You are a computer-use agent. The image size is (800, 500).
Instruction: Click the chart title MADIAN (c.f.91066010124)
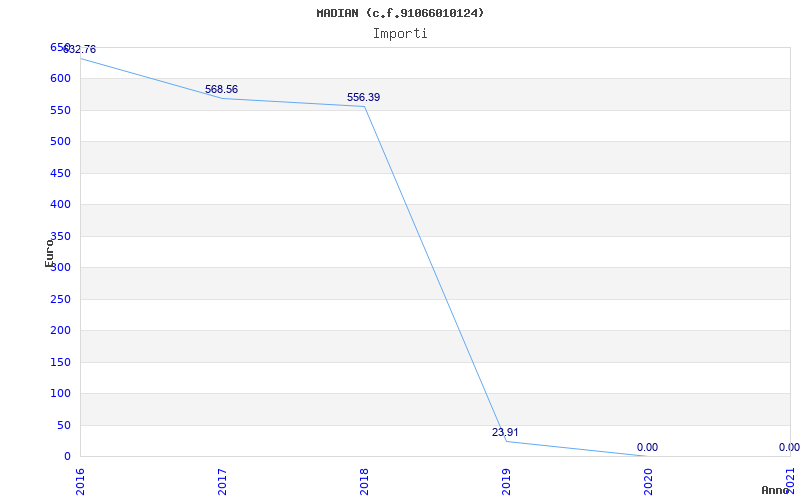(400, 13)
